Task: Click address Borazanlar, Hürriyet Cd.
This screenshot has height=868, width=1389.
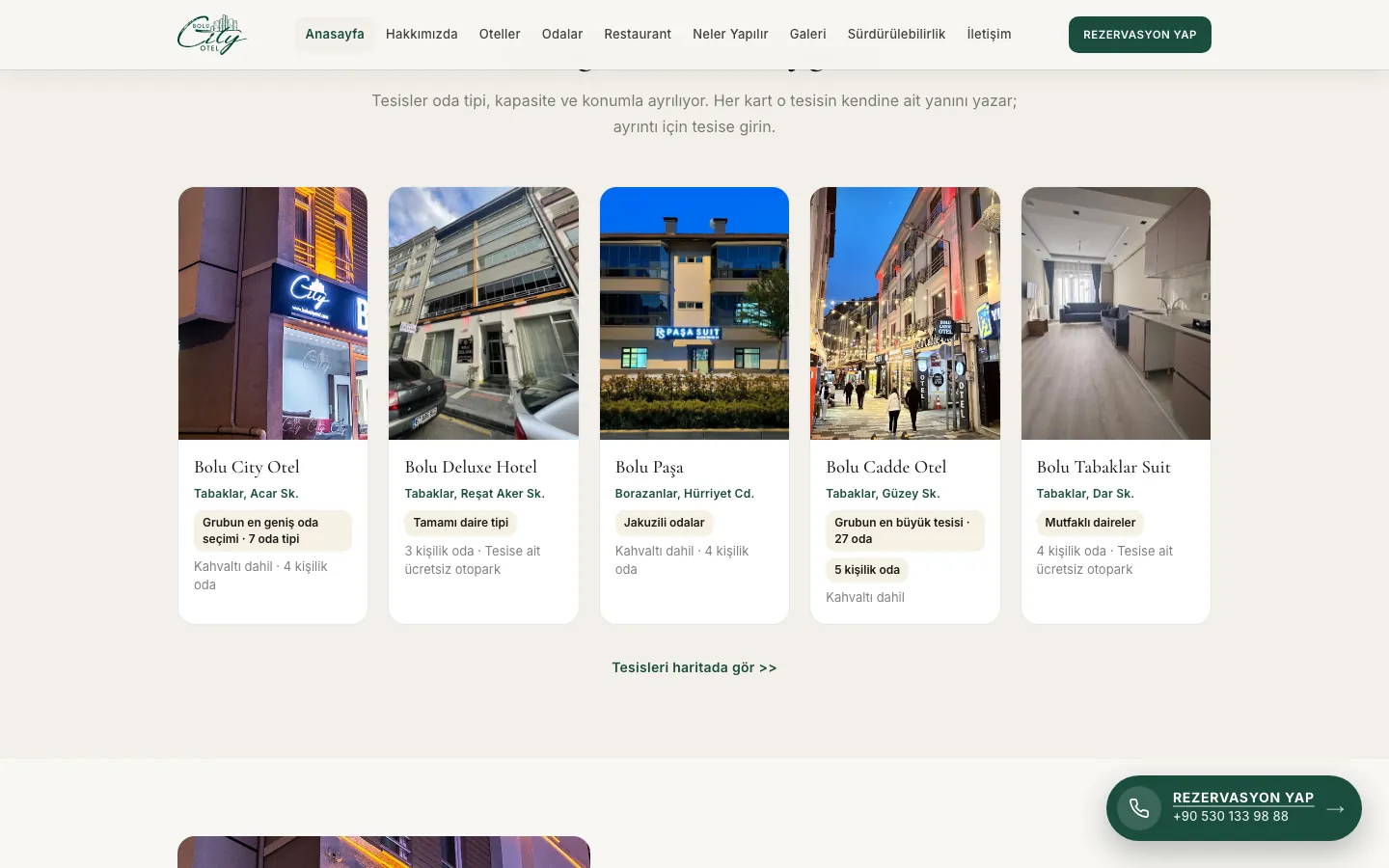Action: pos(685,494)
